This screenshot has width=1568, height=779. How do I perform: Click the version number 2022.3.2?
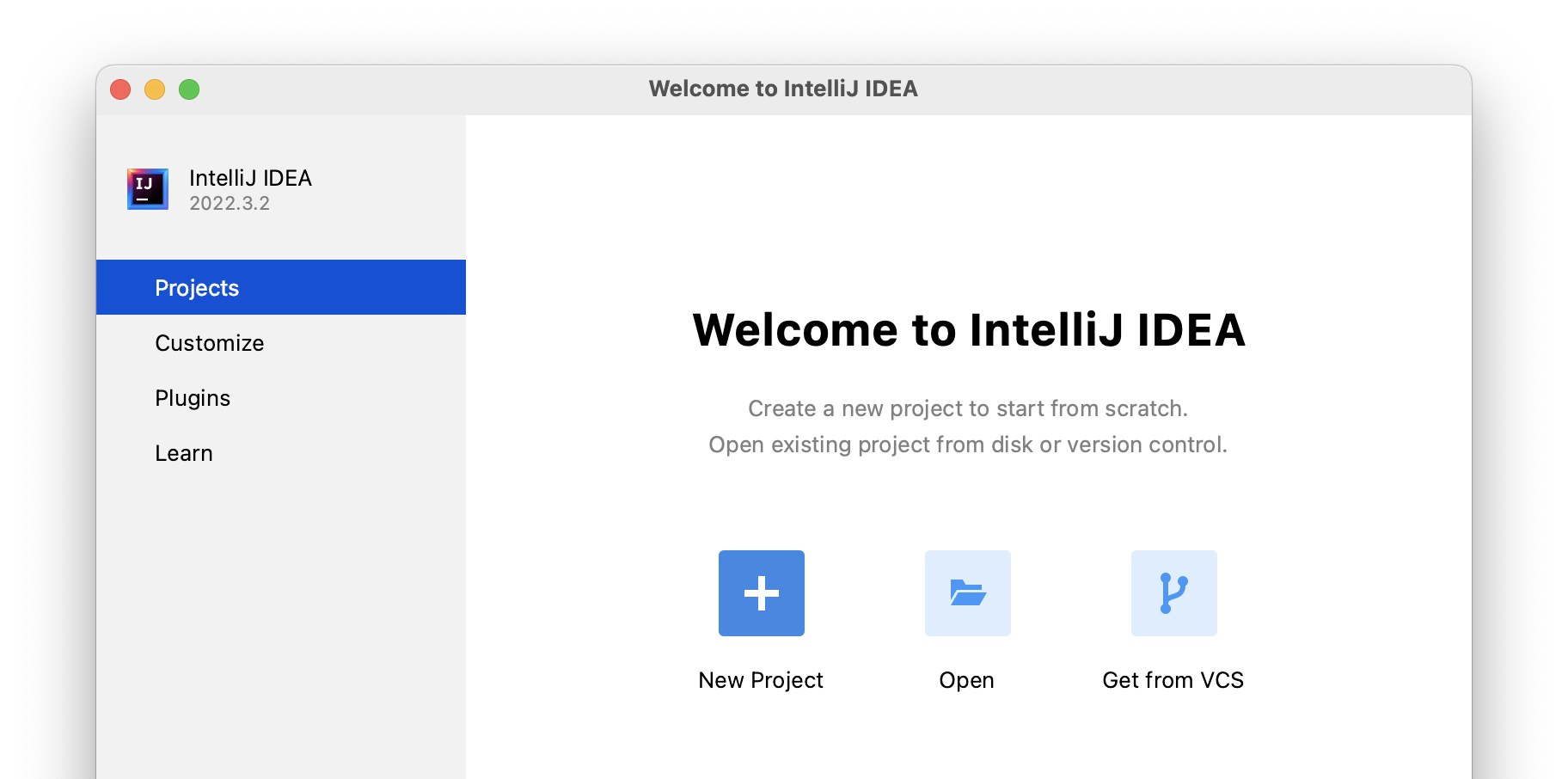coord(230,203)
